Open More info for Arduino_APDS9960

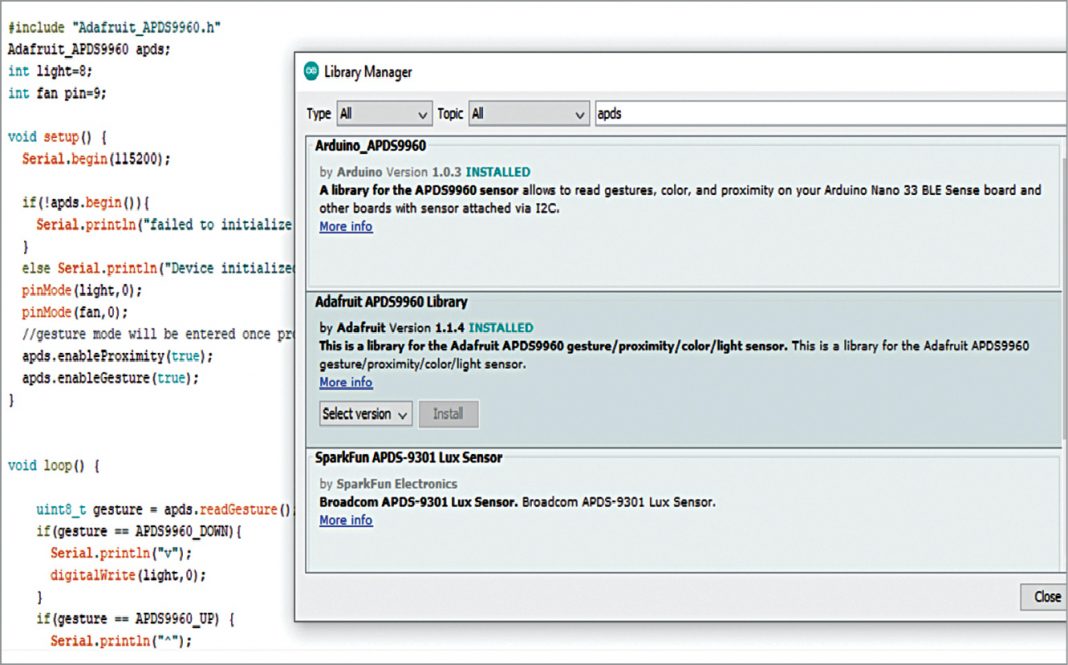pos(345,227)
